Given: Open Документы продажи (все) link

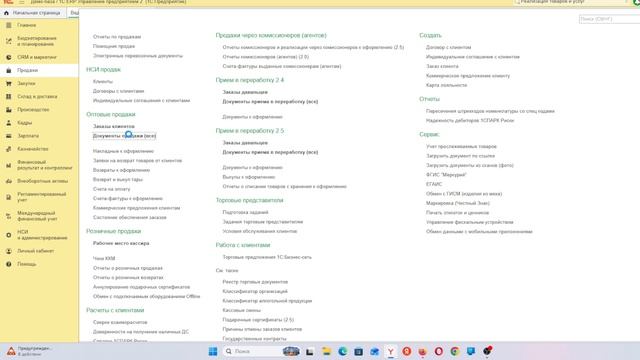Looking at the screenshot, I should pyautogui.click(x=124, y=136).
